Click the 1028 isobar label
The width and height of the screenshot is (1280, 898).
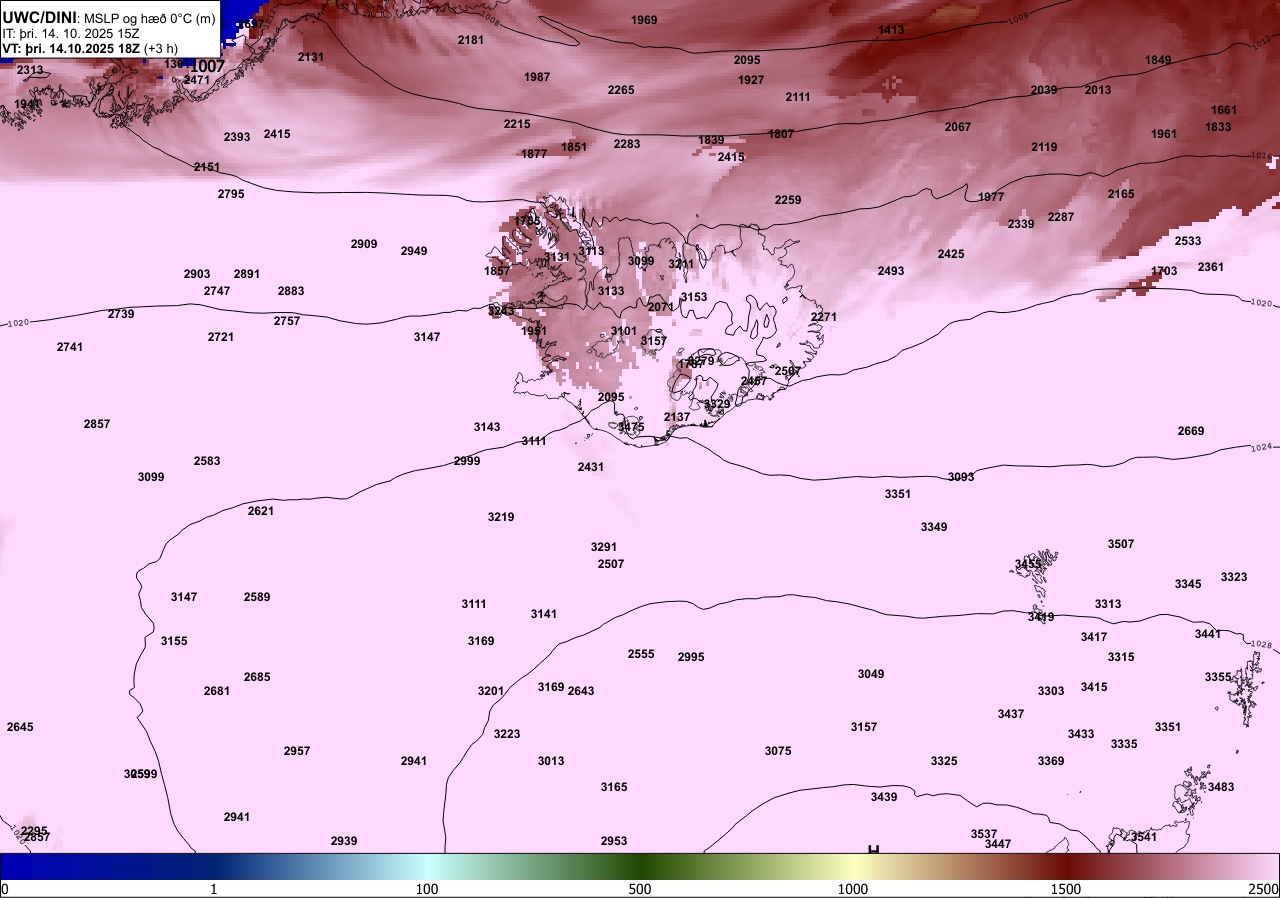click(1263, 646)
